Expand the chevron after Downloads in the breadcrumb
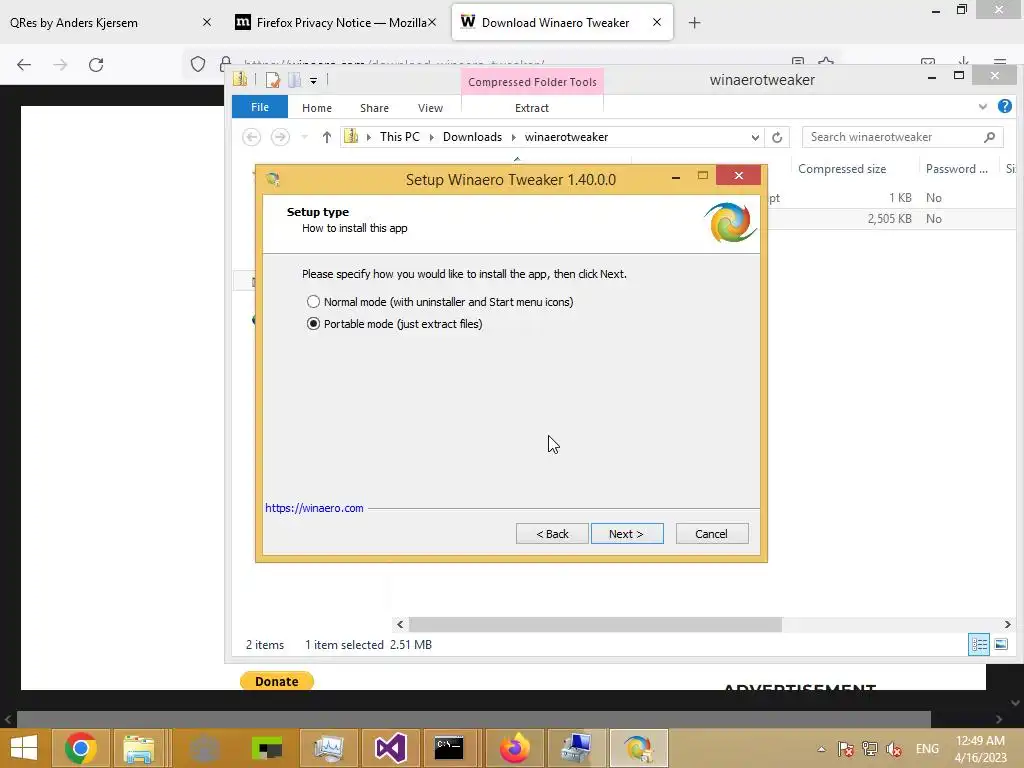The width and height of the screenshot is (1024, 768). (x=513, y=137)
